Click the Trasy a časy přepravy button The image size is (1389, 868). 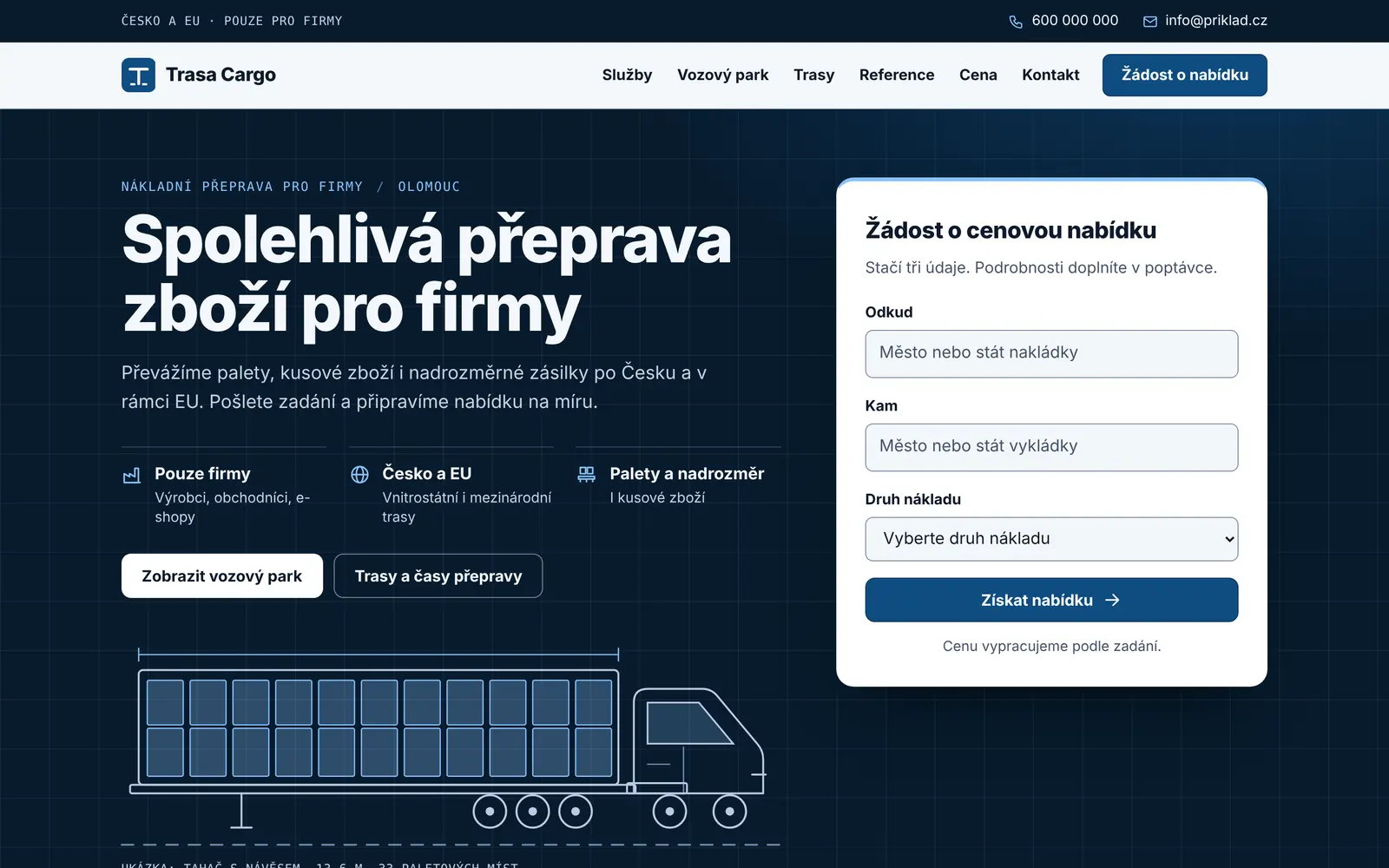coord(438,575)
